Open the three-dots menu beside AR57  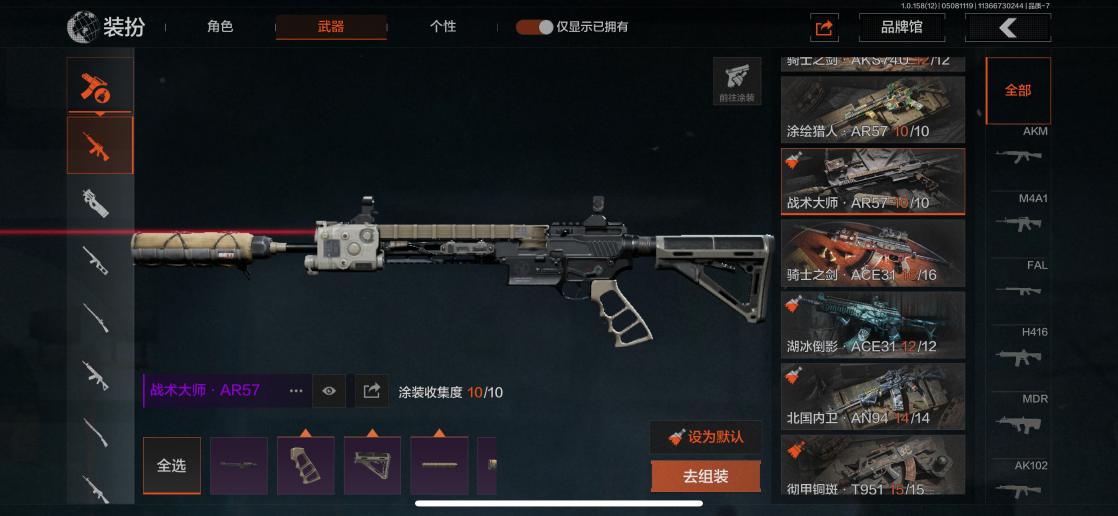click(x=296, y=391)
